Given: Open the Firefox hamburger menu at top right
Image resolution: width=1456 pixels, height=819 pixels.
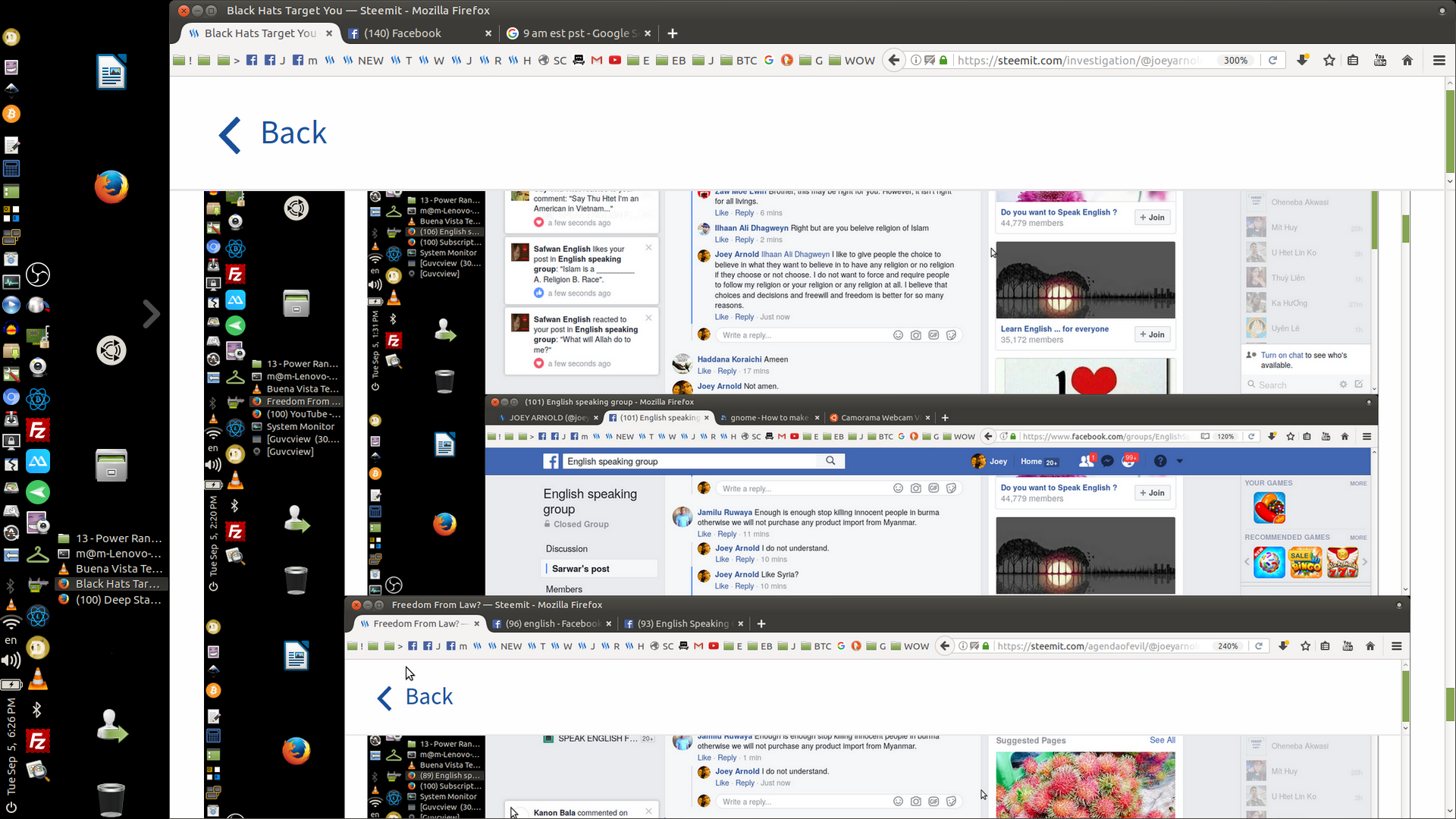Looking at the screenshot, I should [x=1439, y=60].
